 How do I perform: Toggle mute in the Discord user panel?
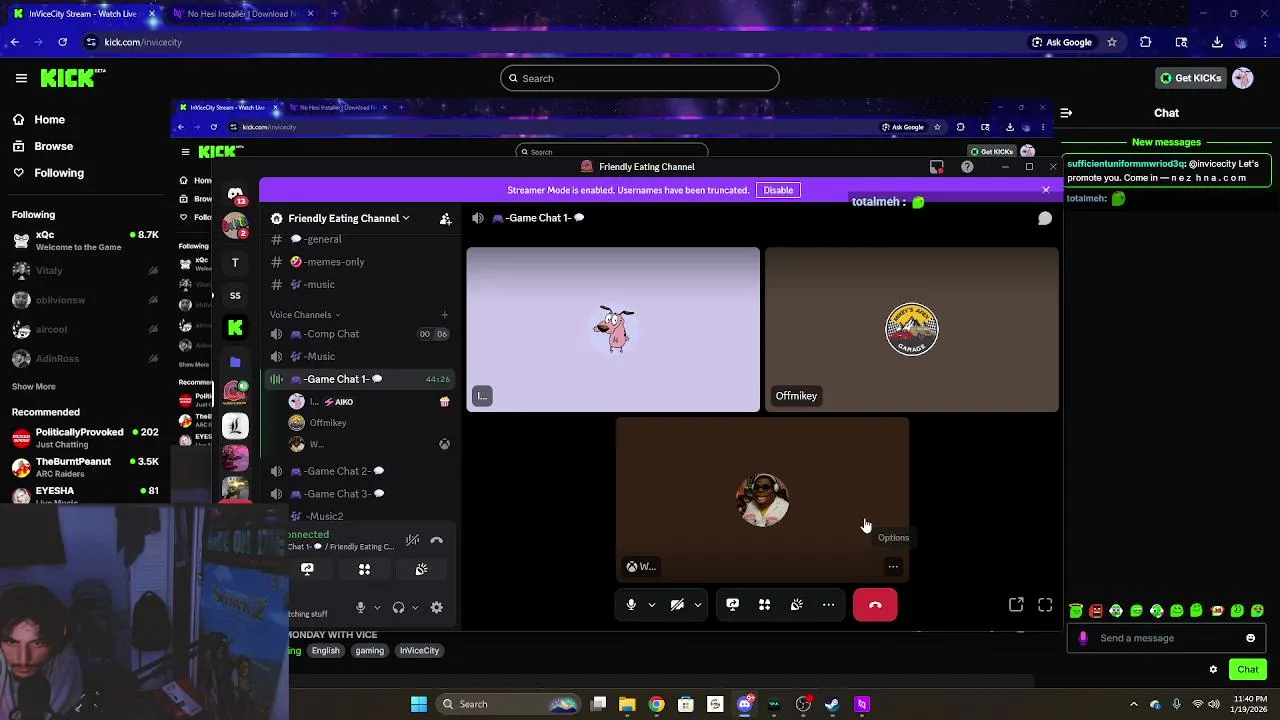point(361,607)
